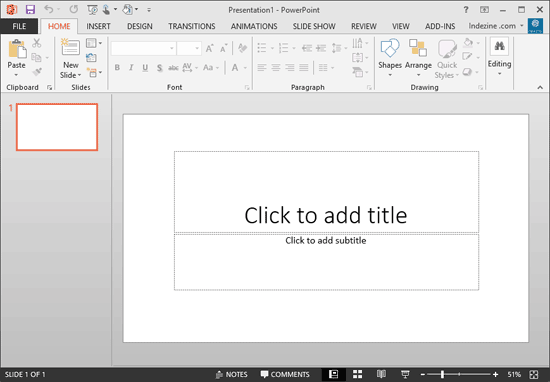The height and width of the screenshot is (382, 550).
Task: Open Character Spacing AV dropdown
Action: [x=190, y=67]
